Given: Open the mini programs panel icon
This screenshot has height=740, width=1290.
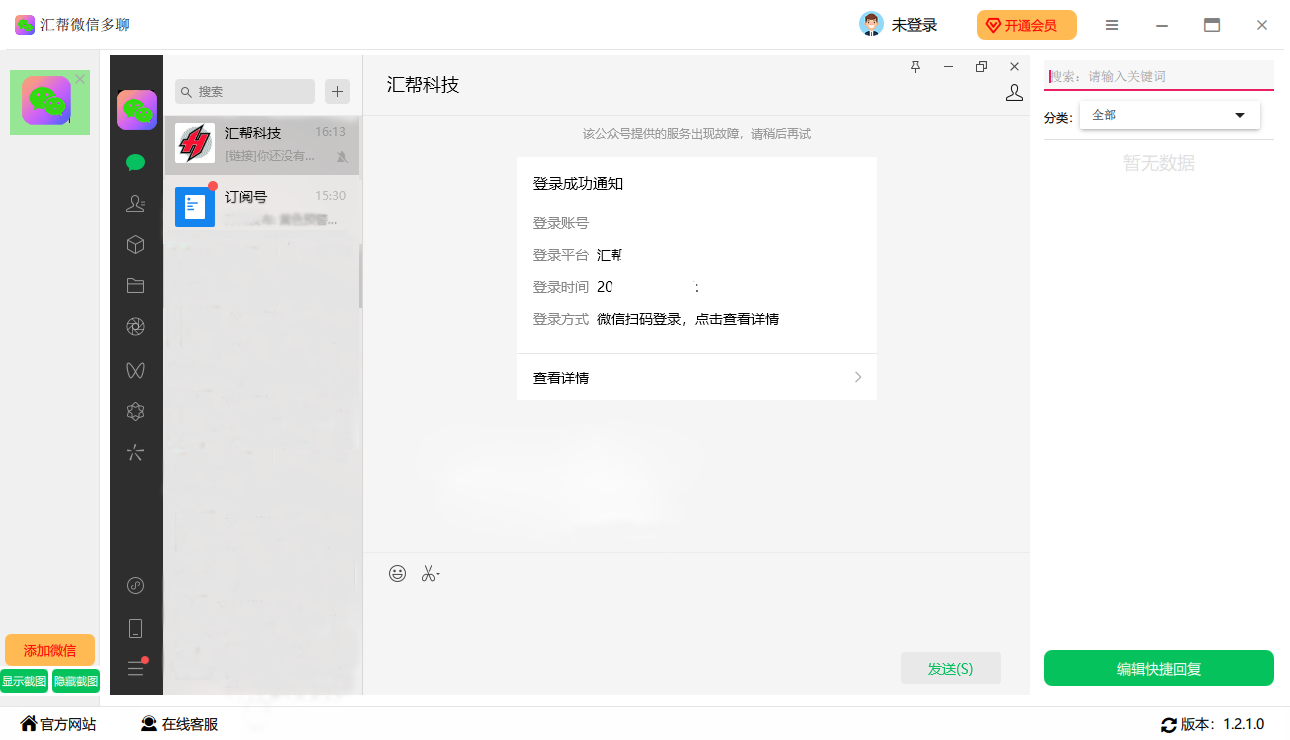Looking at the screenshot, I should click(136, 586).
